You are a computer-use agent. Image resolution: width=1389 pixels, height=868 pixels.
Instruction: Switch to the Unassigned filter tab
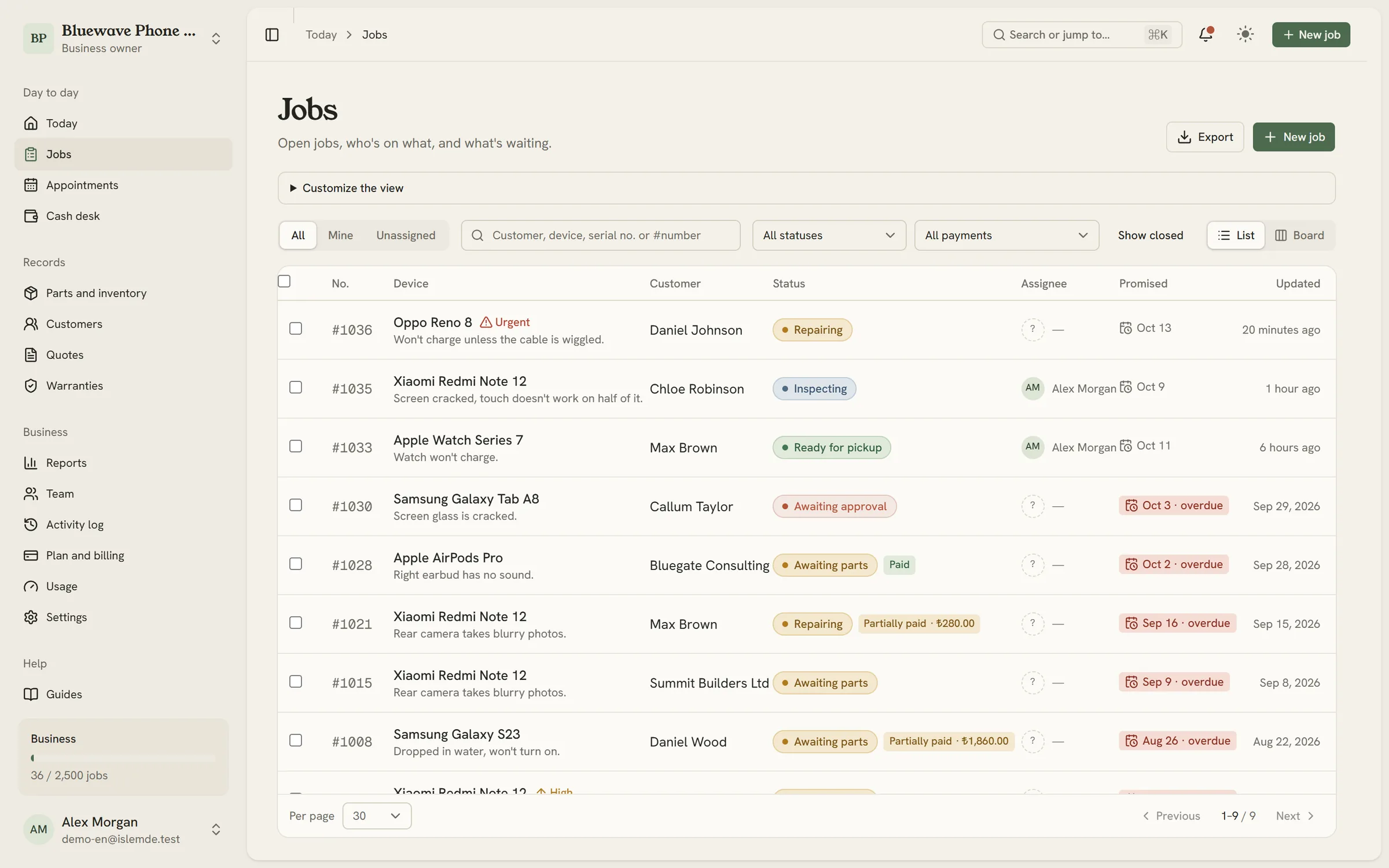pos(406,236)
